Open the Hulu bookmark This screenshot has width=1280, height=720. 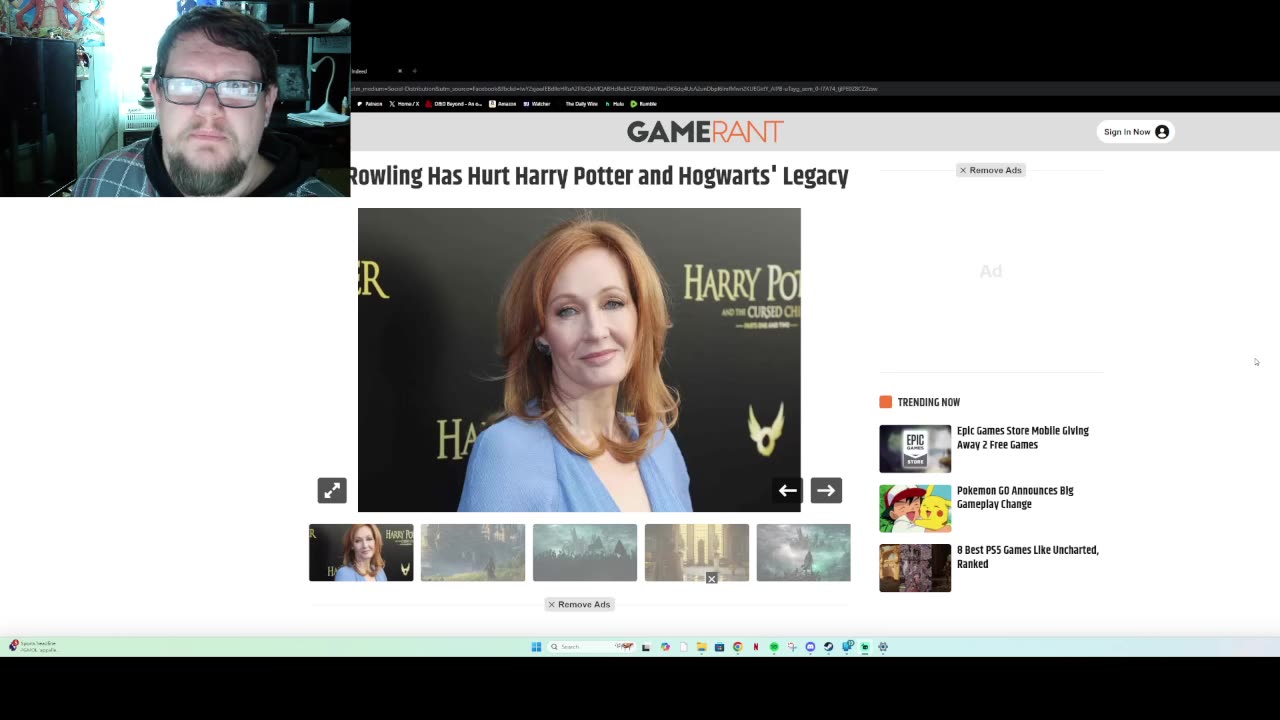click(x=614, y=104)
